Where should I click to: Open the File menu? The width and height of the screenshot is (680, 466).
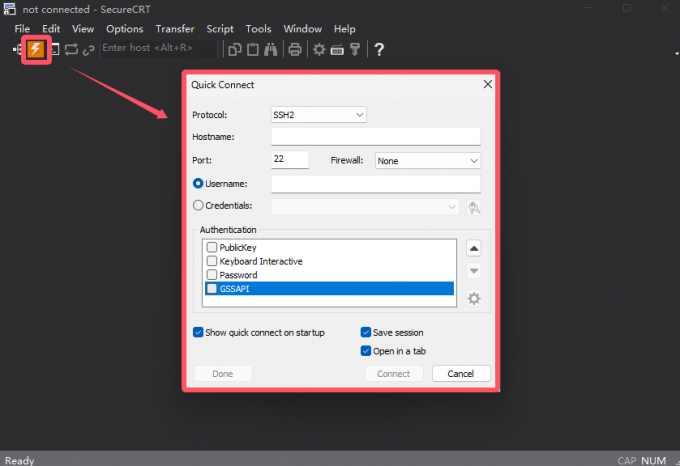[22, 29]
